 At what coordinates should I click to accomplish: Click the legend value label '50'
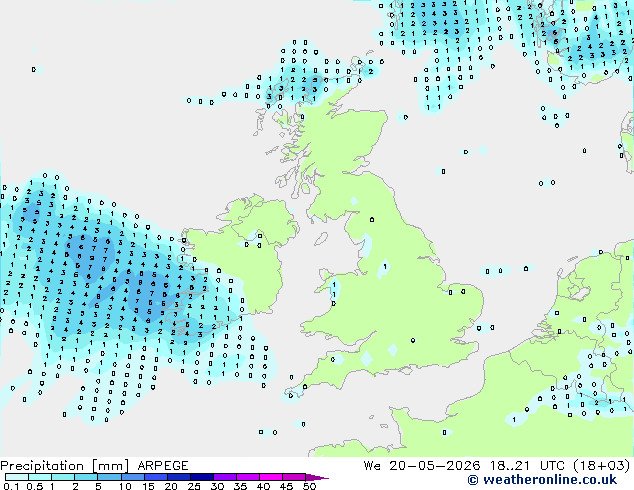[309, 486]
